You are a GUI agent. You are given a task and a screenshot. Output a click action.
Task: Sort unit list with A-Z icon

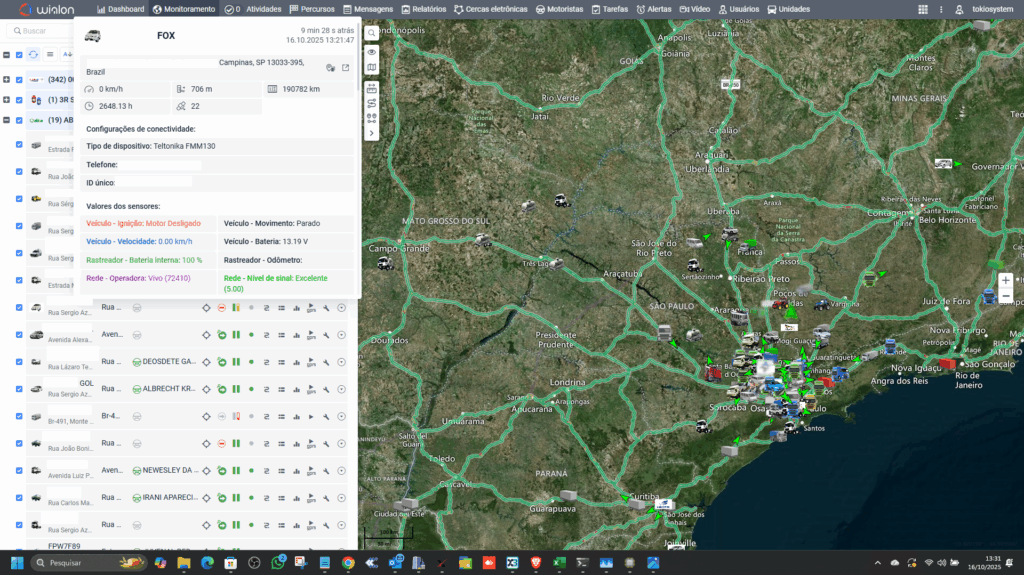67,55
